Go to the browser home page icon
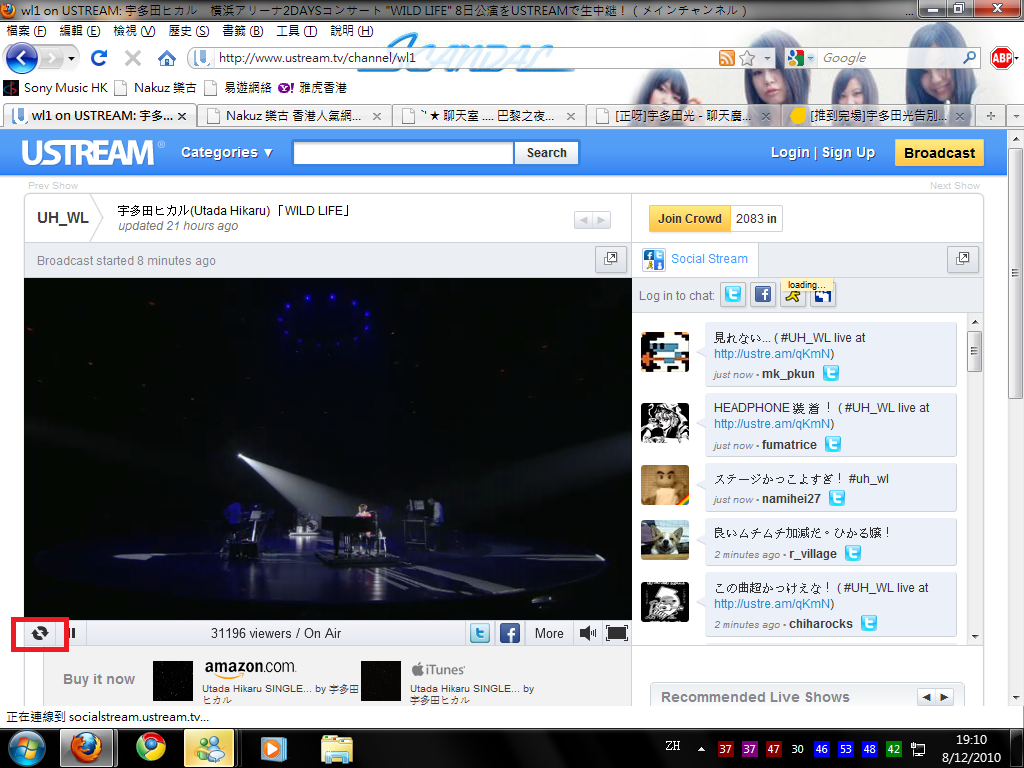The width and height of the screenshot is (1024, 768). pos(167,58)
